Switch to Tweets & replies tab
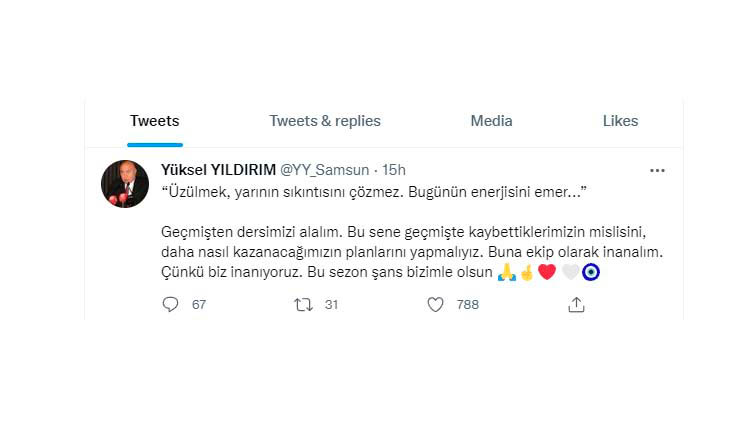 [325, 121]
